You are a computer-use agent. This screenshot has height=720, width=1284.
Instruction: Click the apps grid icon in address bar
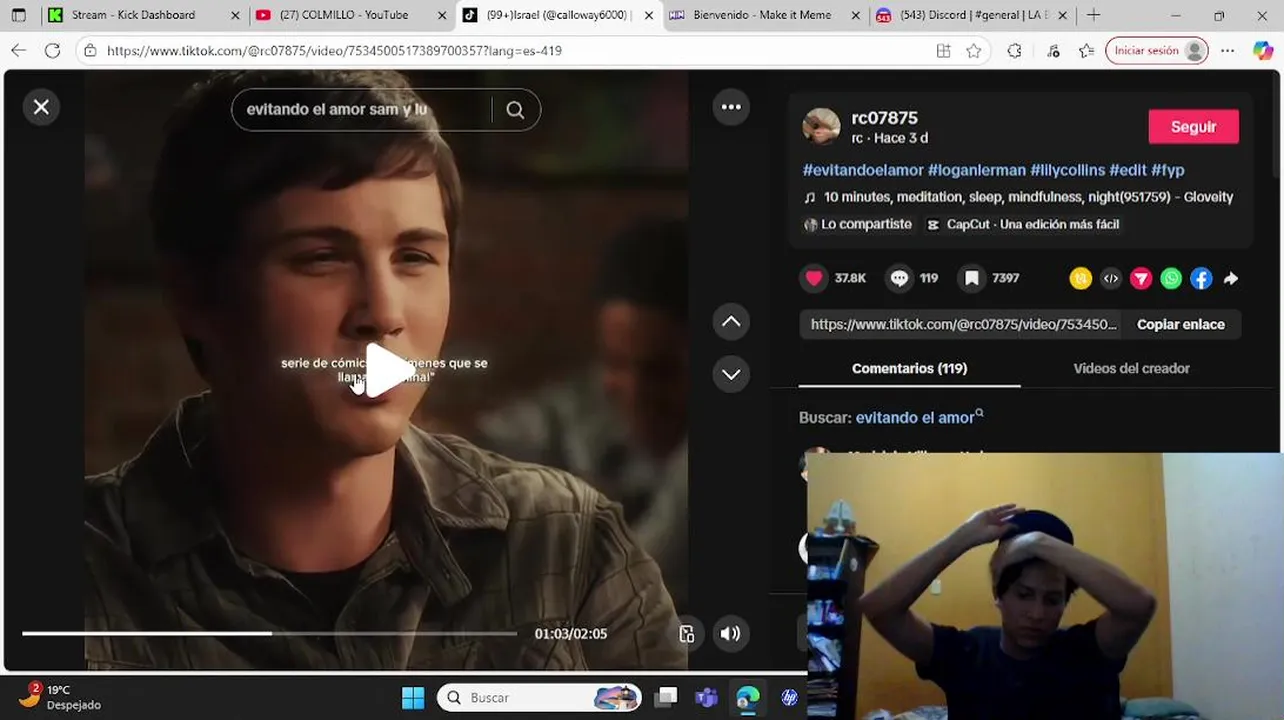pos(943,50)
